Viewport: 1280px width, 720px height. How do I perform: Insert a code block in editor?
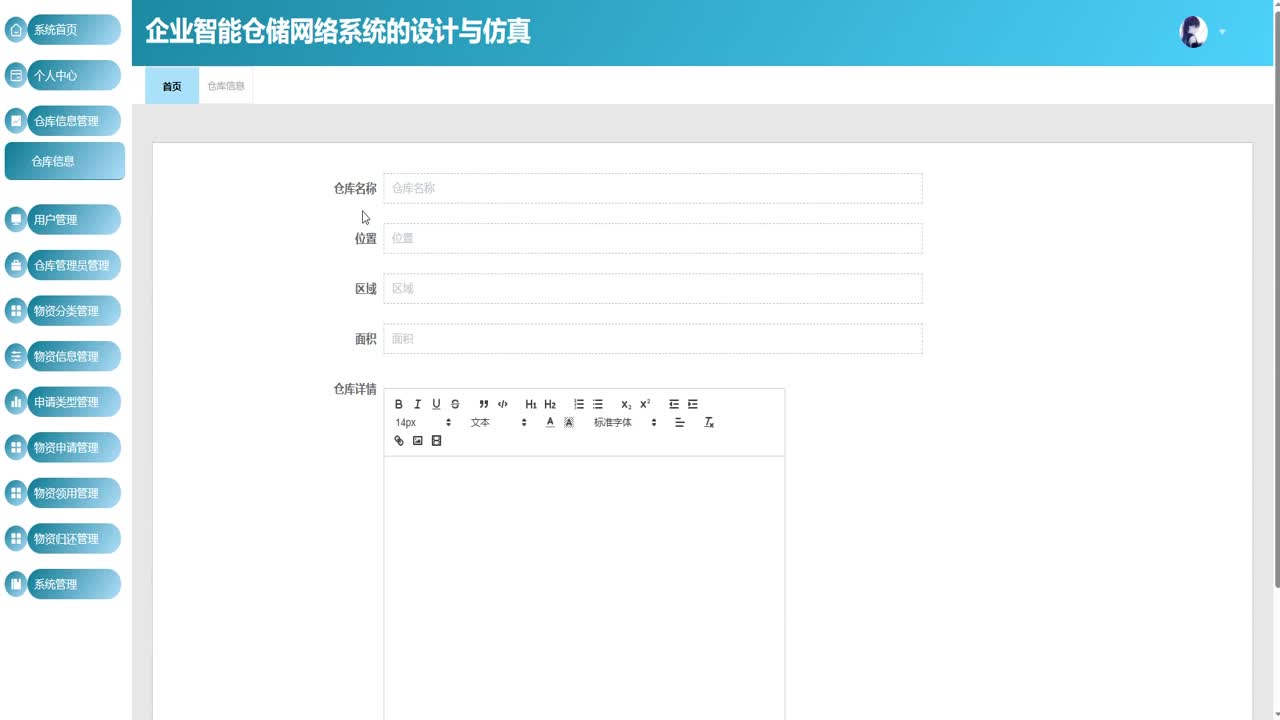(503, 404)
